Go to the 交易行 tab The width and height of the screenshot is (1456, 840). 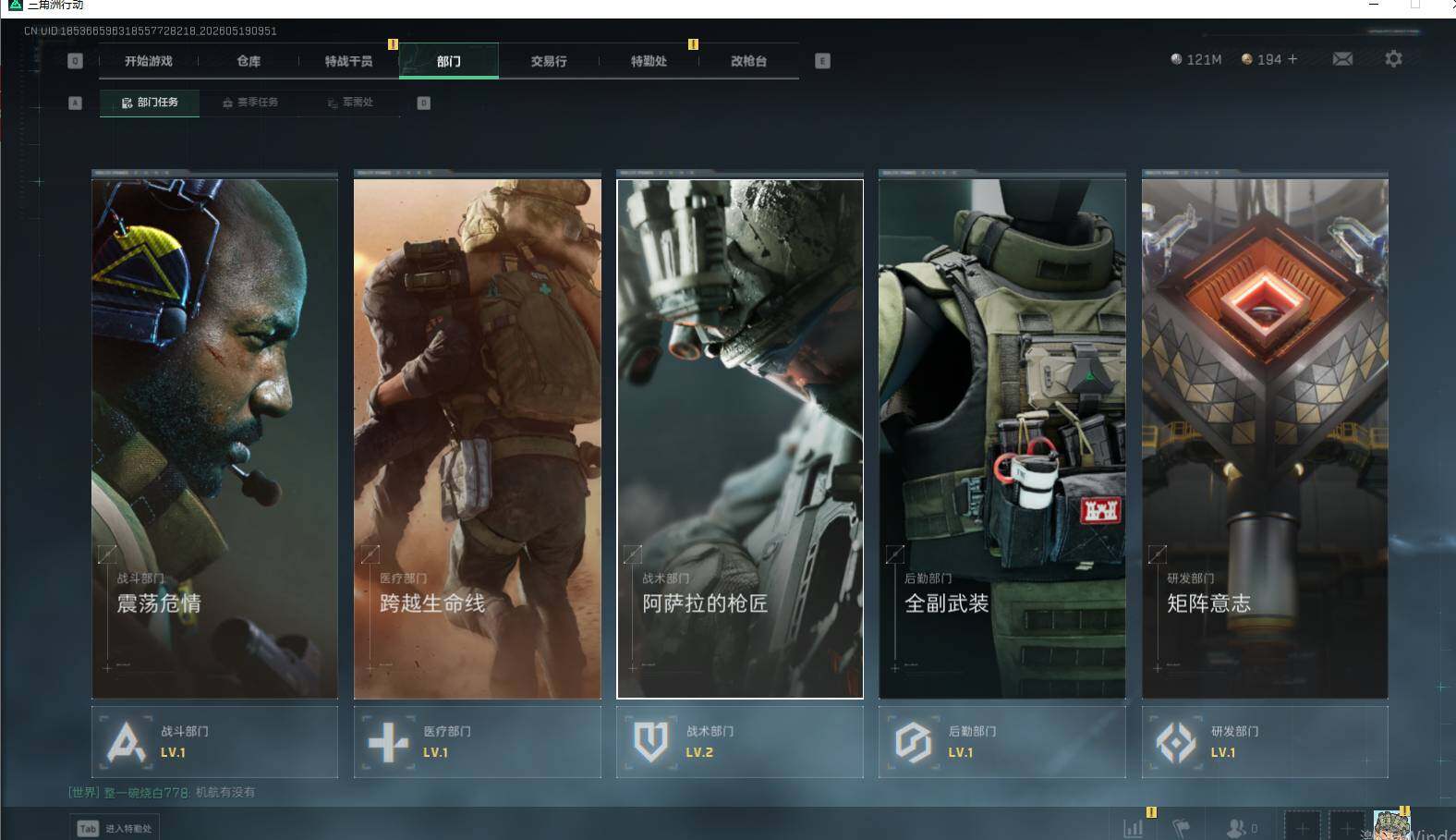point(549,61)
